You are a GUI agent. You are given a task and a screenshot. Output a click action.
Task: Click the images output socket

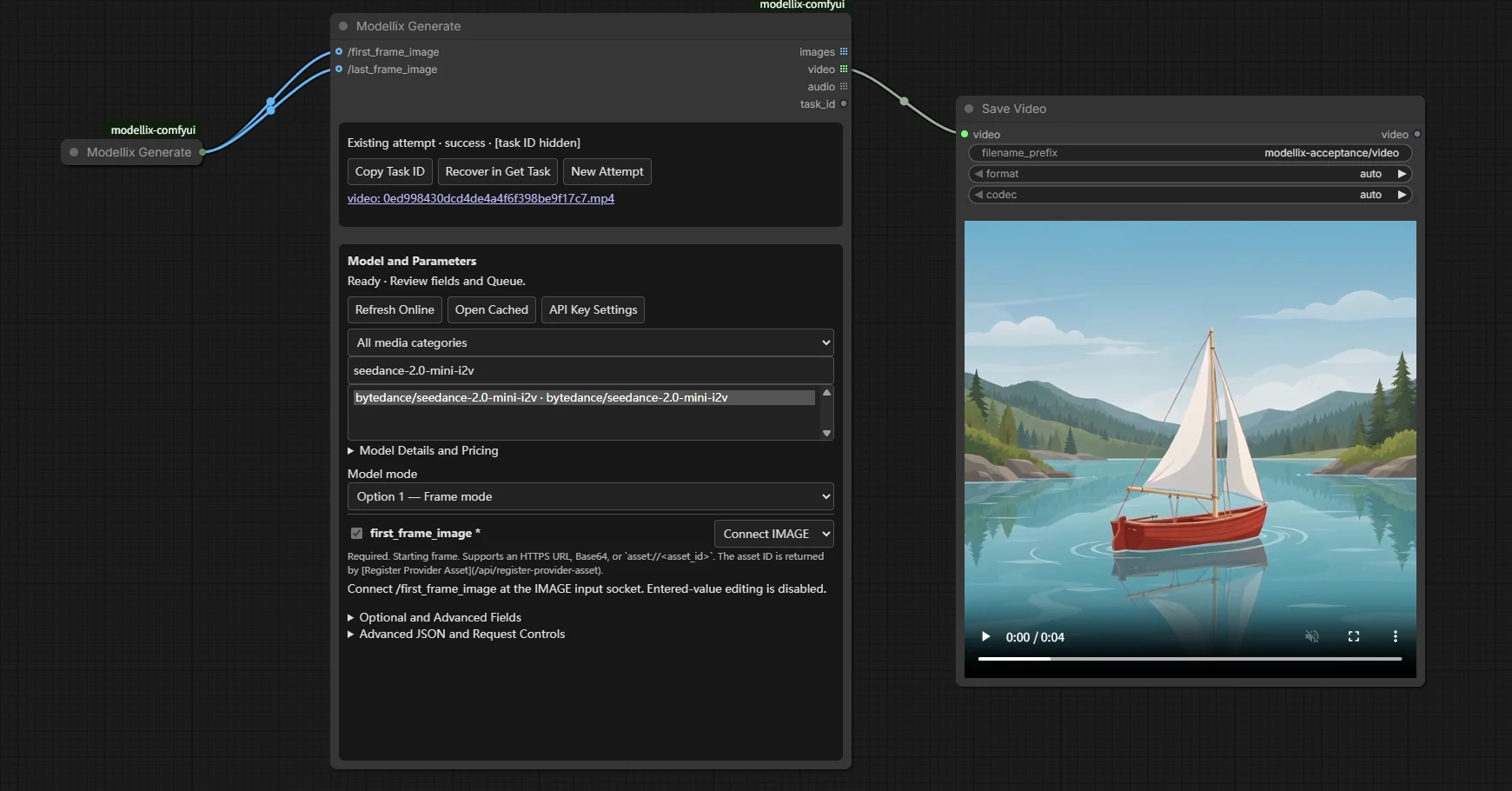click(844, 51)
